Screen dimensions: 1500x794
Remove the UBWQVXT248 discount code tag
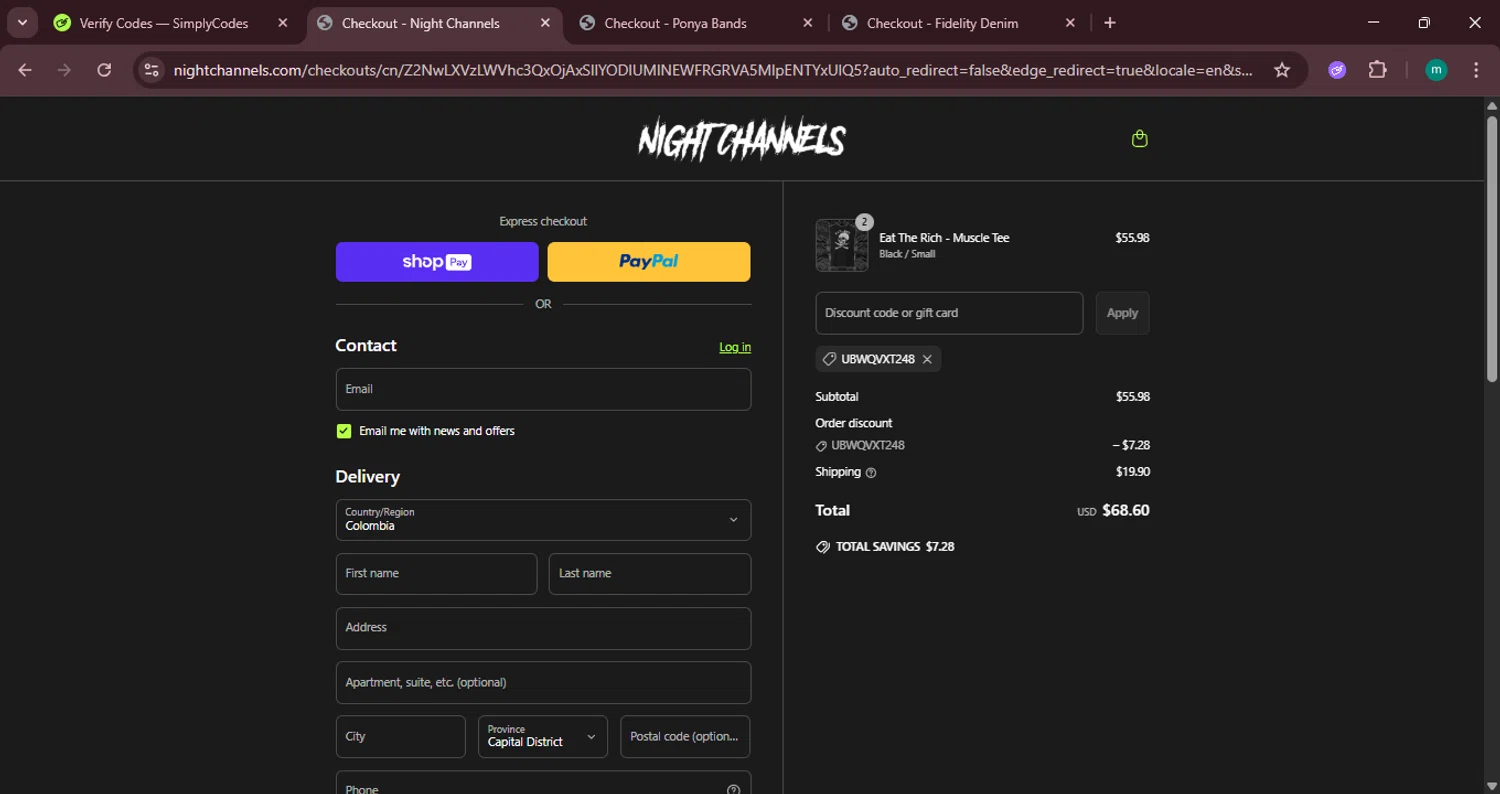927,359
